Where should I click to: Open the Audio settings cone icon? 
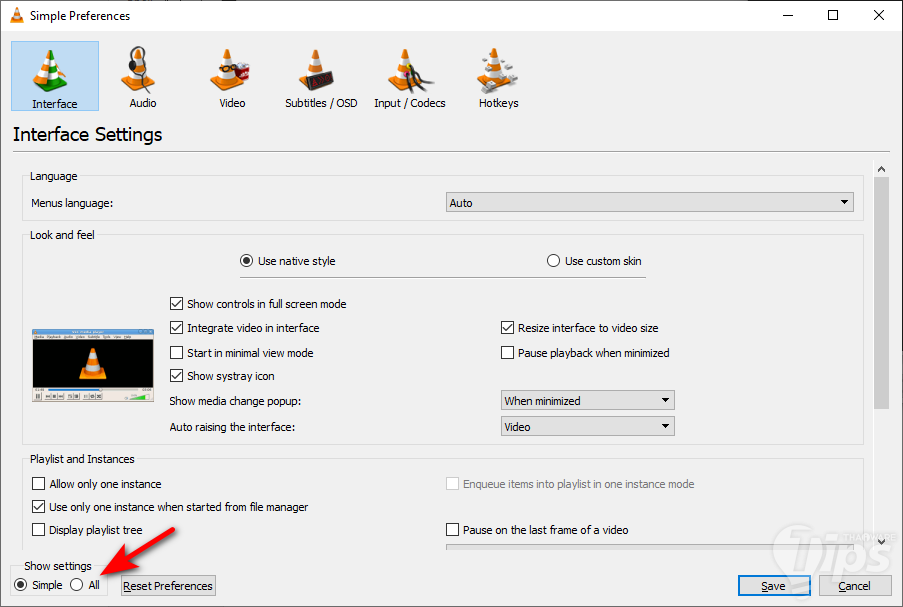(x=139, y=70)
